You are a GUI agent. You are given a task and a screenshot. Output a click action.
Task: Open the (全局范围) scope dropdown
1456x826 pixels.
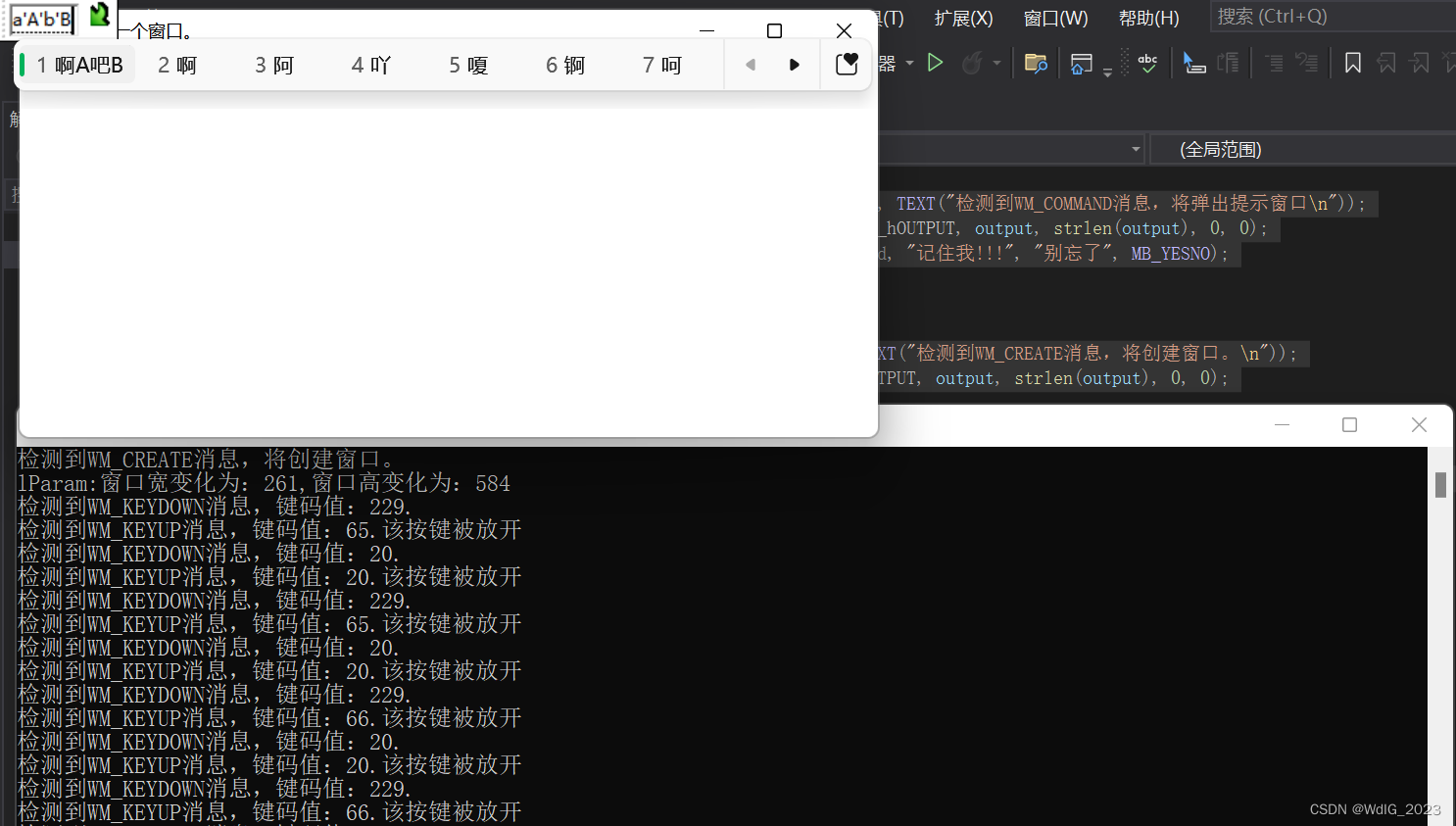[x=1302, y=149]
